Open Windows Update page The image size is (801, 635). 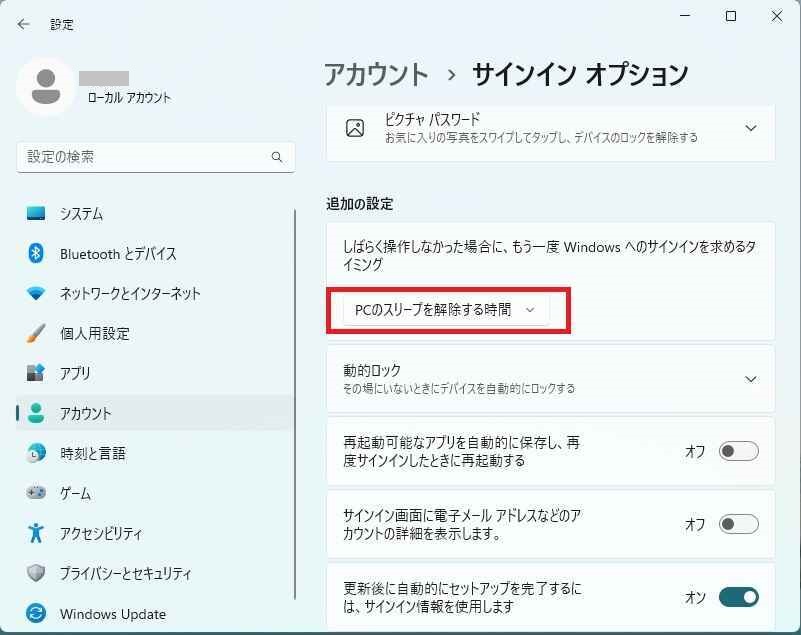coord(155,613)
